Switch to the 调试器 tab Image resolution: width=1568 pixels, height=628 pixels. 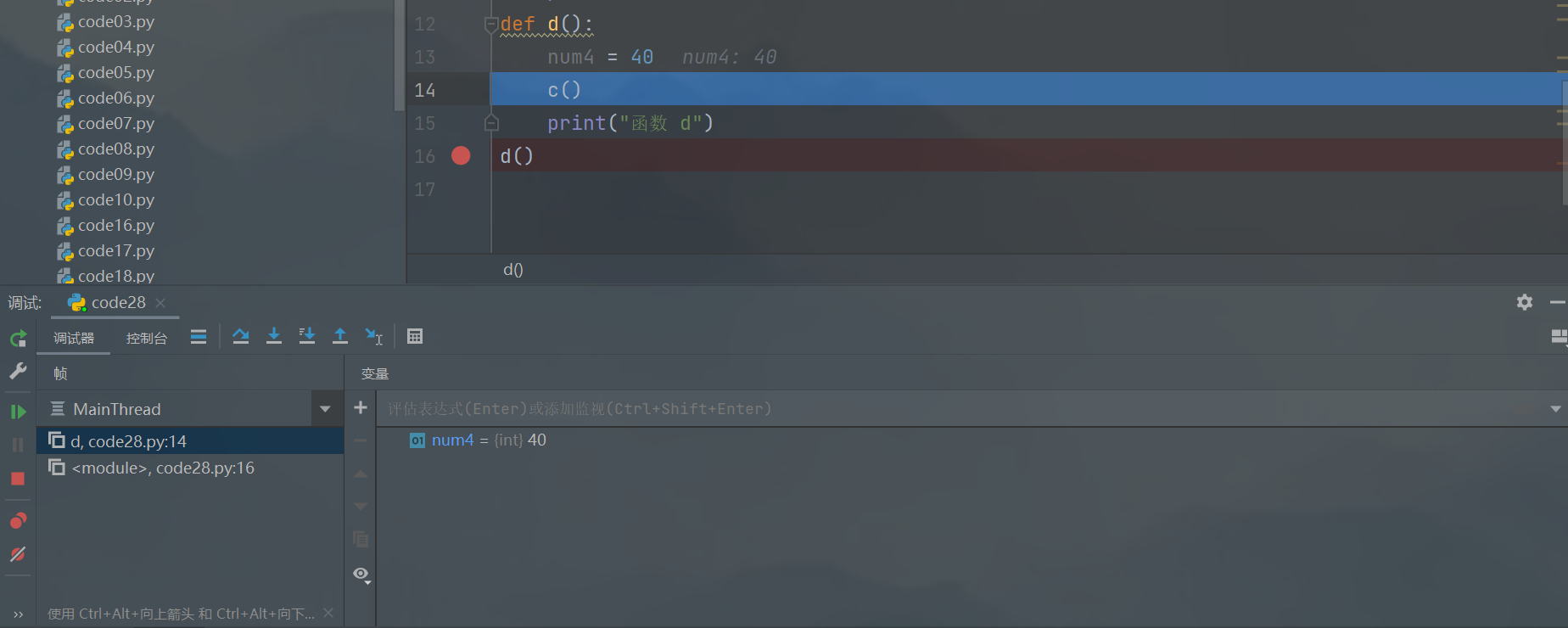click(x=74, y=338)
